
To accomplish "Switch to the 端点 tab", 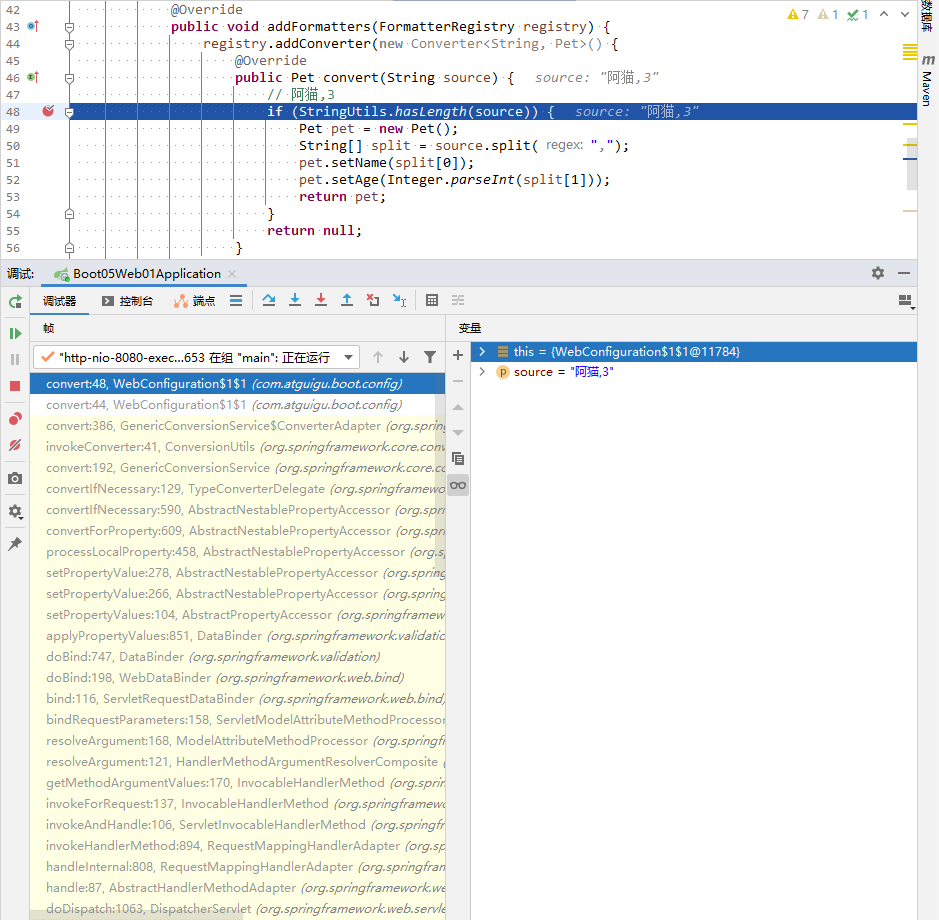I will (195, 301).
